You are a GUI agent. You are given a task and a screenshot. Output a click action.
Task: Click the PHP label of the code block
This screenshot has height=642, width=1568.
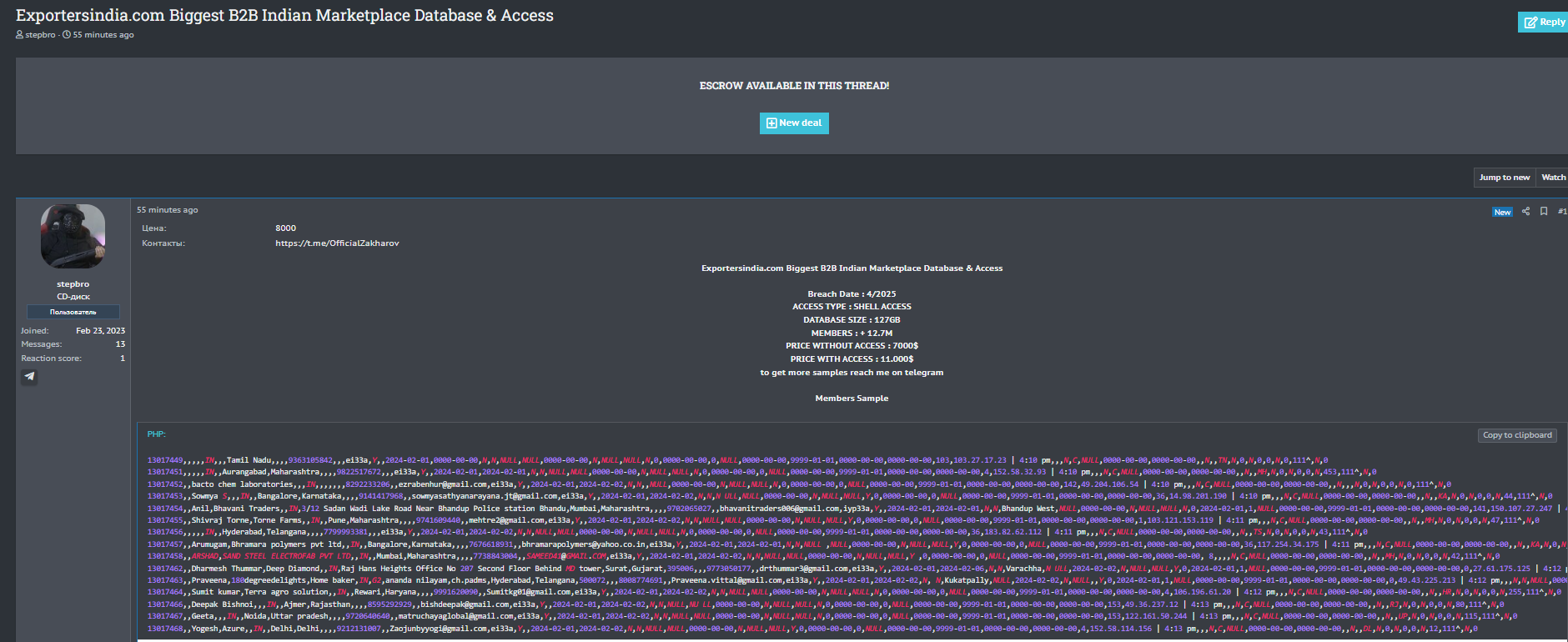pyautogui.click(x=156, y=434)
